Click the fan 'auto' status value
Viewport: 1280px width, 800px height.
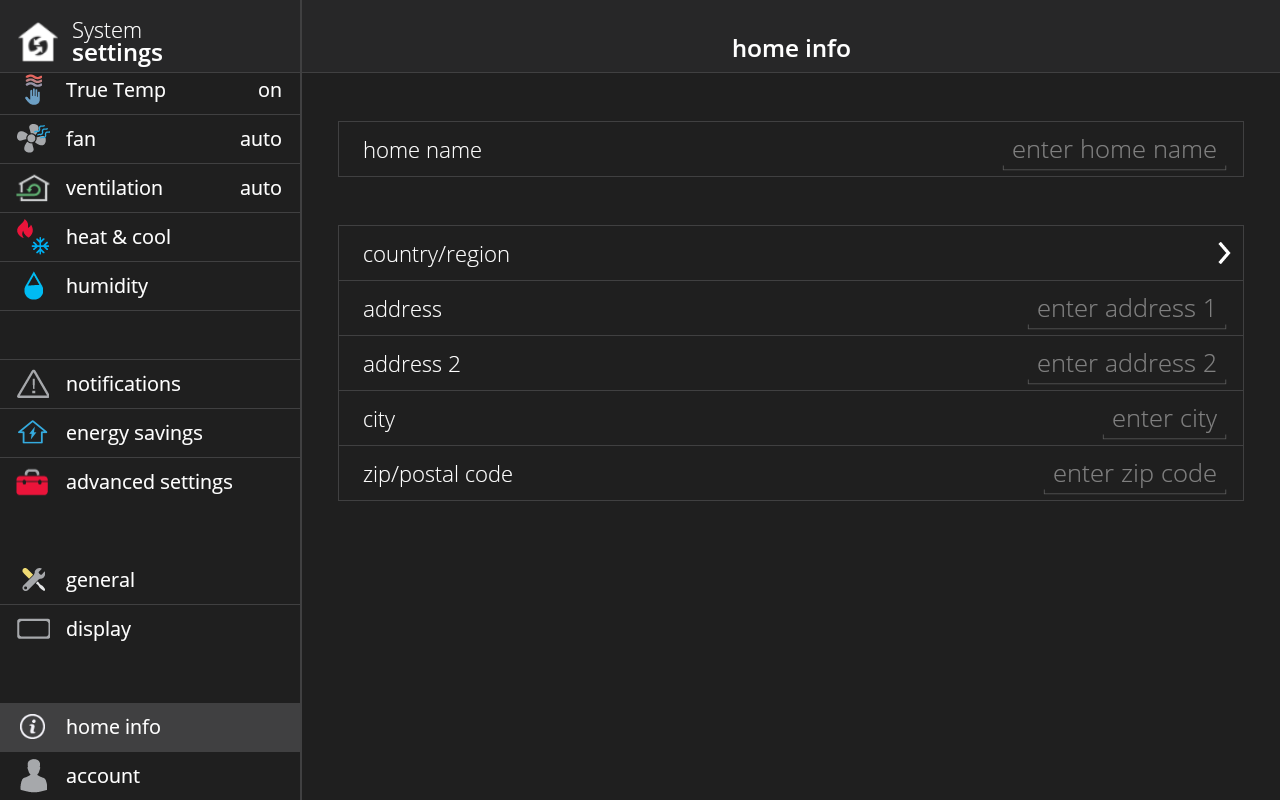pyautogui.click(x=261, y=139)
